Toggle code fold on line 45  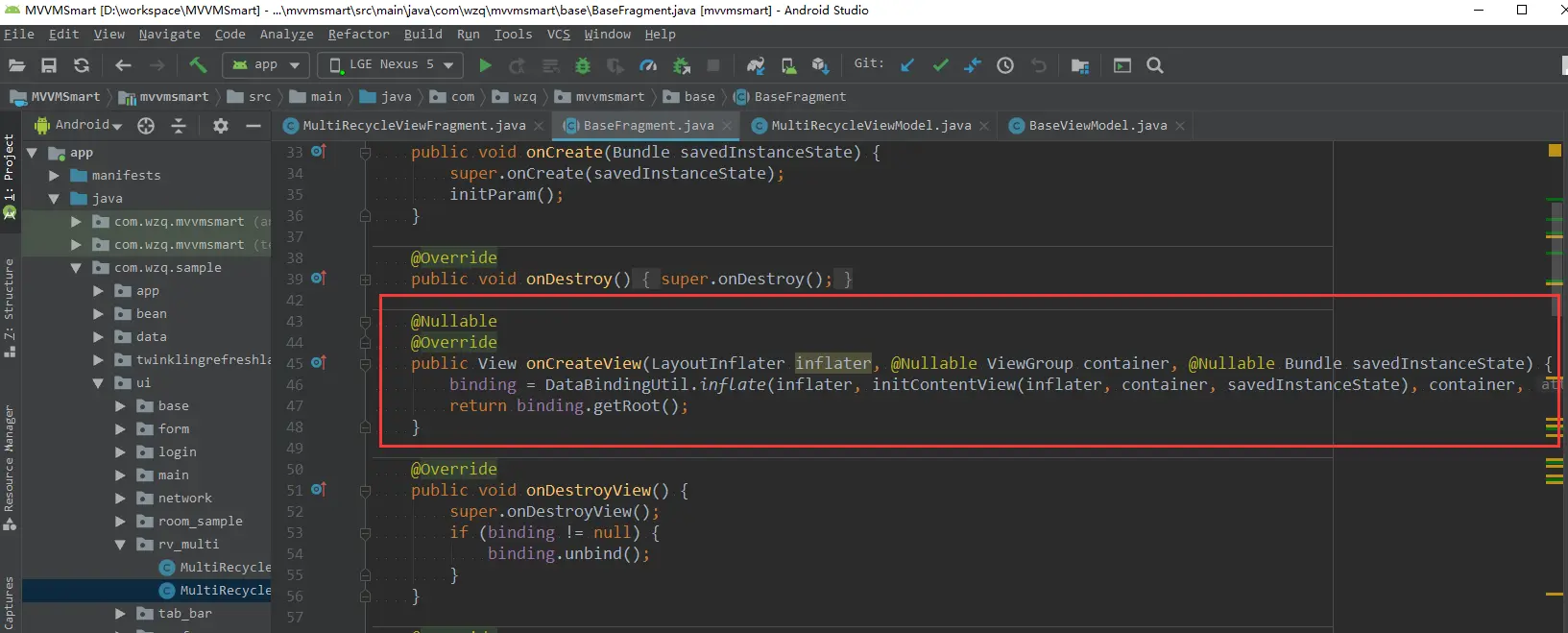point(365,364)
